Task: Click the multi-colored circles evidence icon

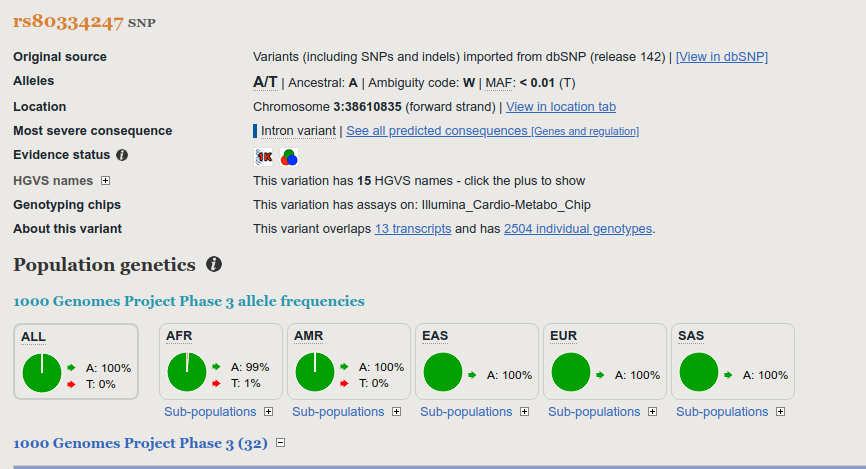Action: (x=289, y=157)
